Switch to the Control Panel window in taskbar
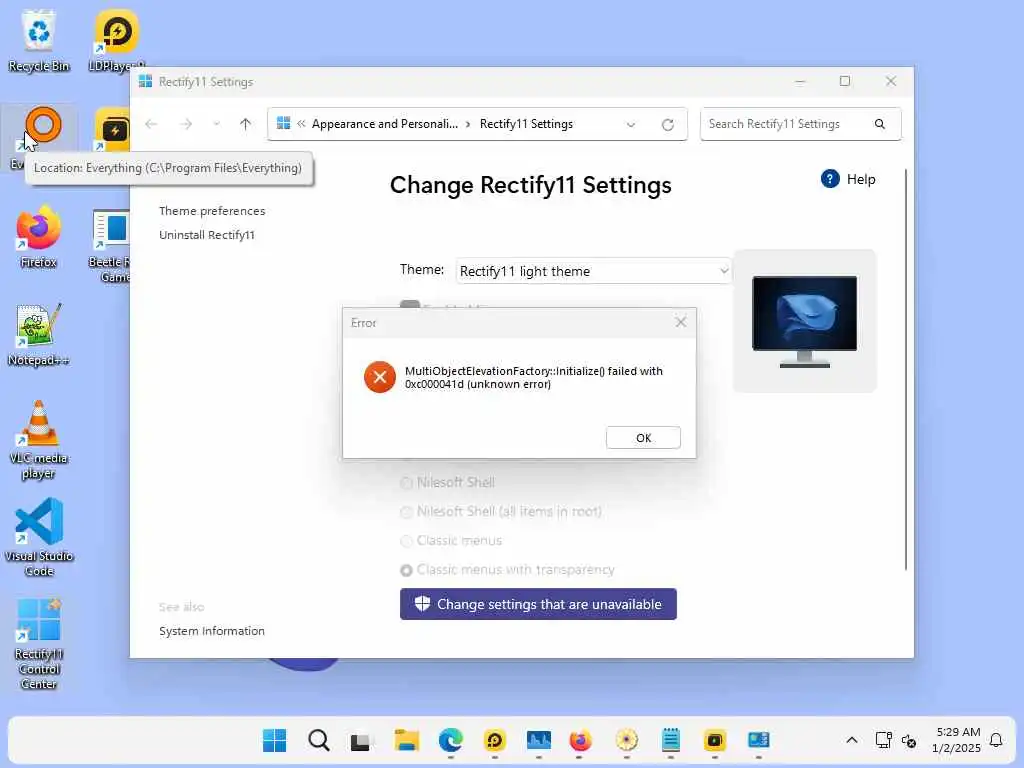 pyautogui.click(x=758, y=741)
